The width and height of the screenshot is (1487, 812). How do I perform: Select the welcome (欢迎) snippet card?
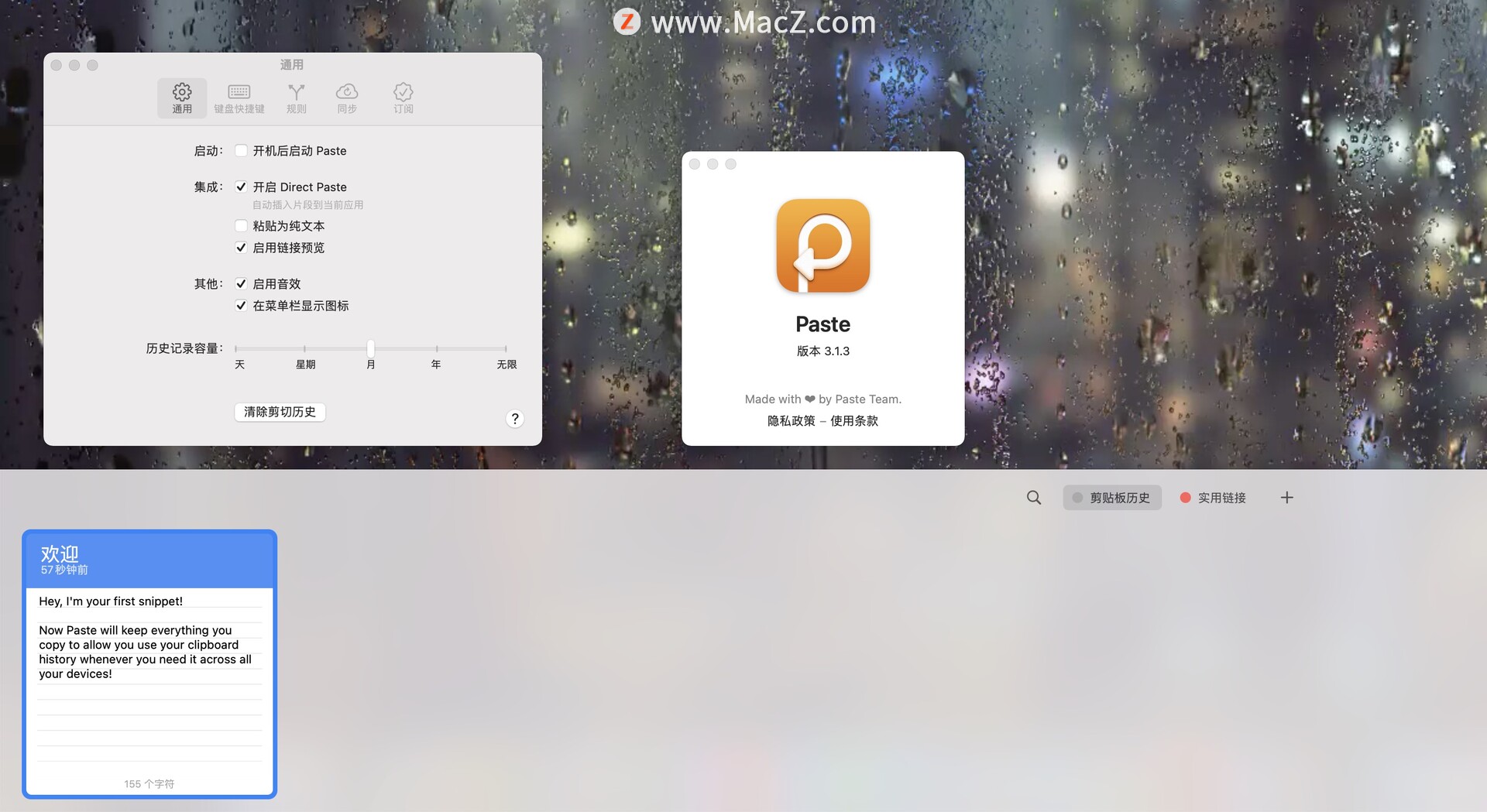tap(149, 664)
